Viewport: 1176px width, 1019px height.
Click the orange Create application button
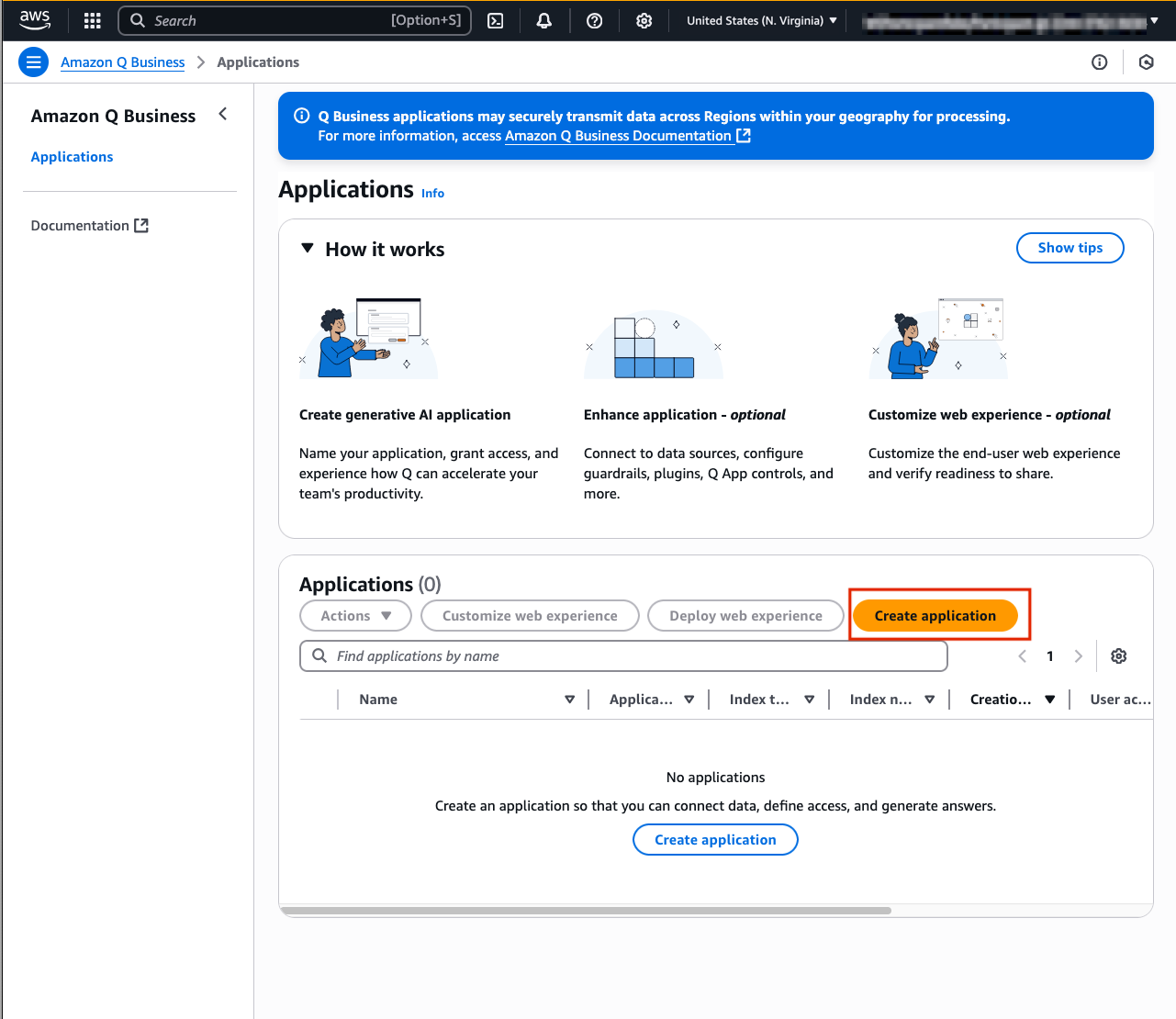point(935,616)
